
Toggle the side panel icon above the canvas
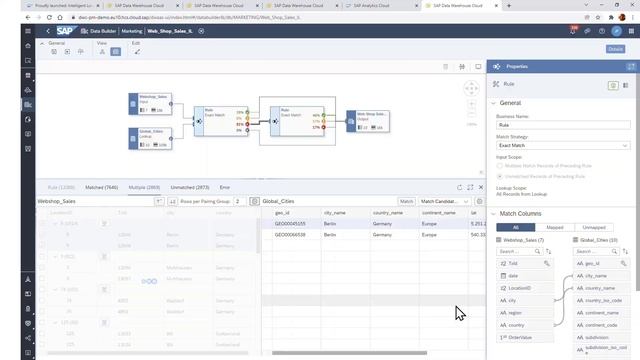pyautogui.click(x=478, y=67)
